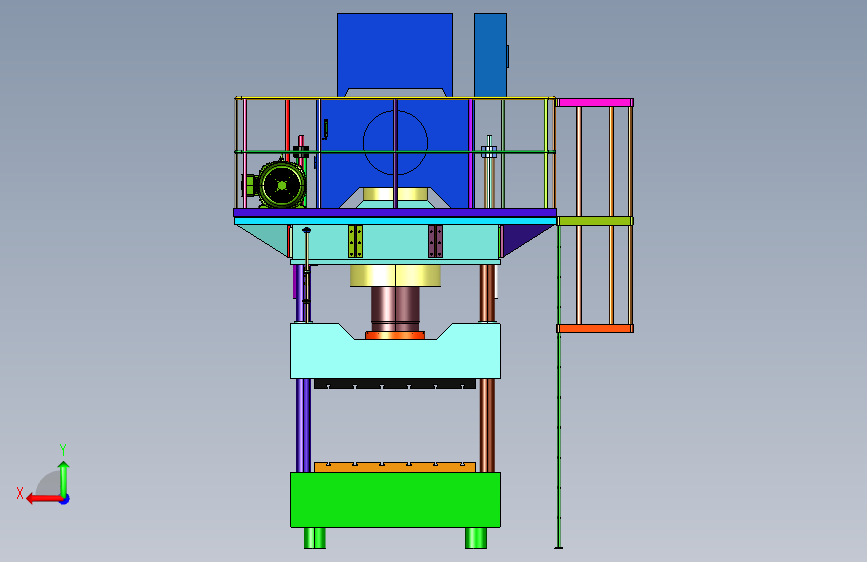This screenshot has height=562, width=867.
Task: Click the green Y axis arrow of triad
Action: [64, 478]
